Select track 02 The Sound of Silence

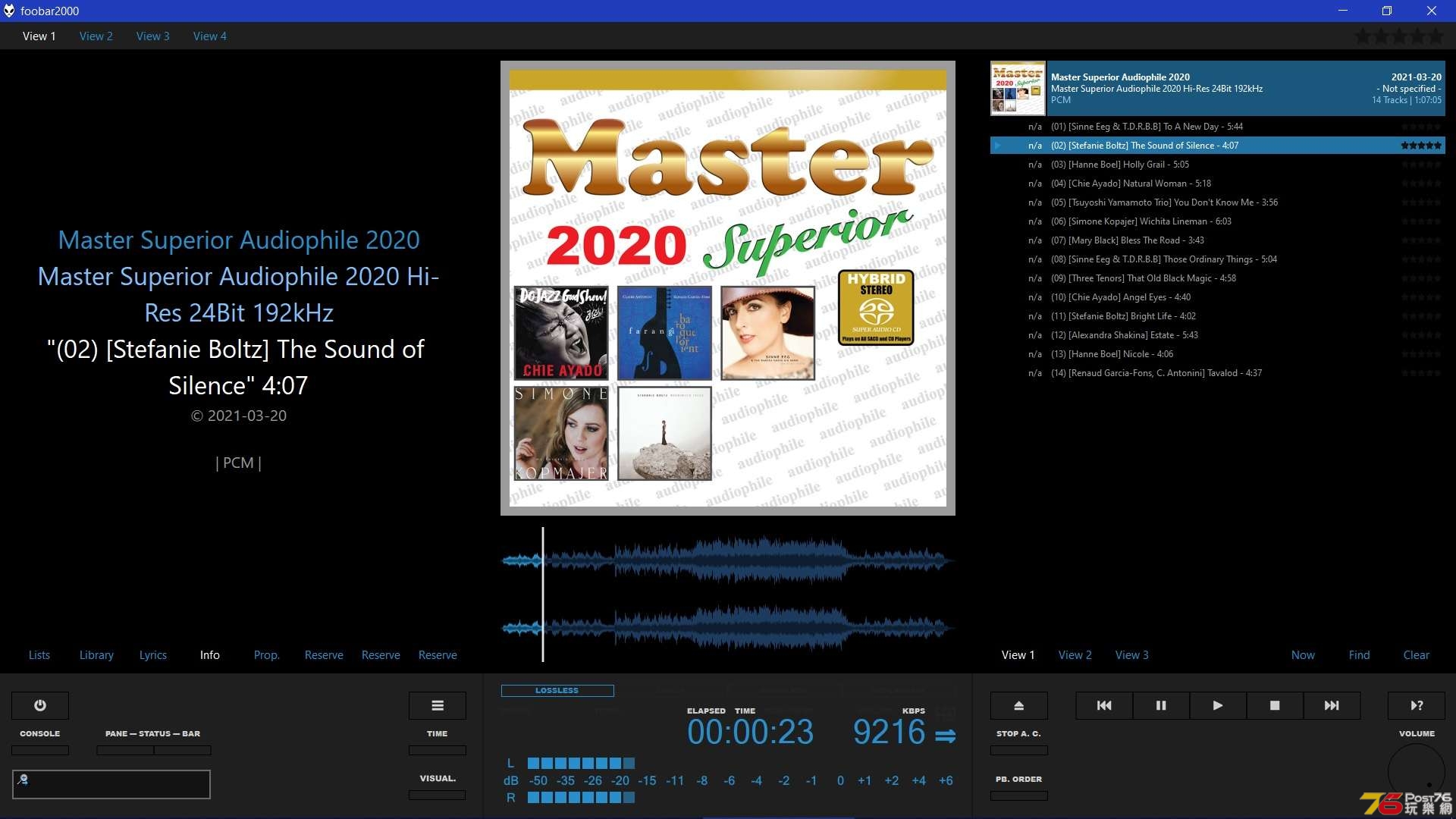[1218, 146]
